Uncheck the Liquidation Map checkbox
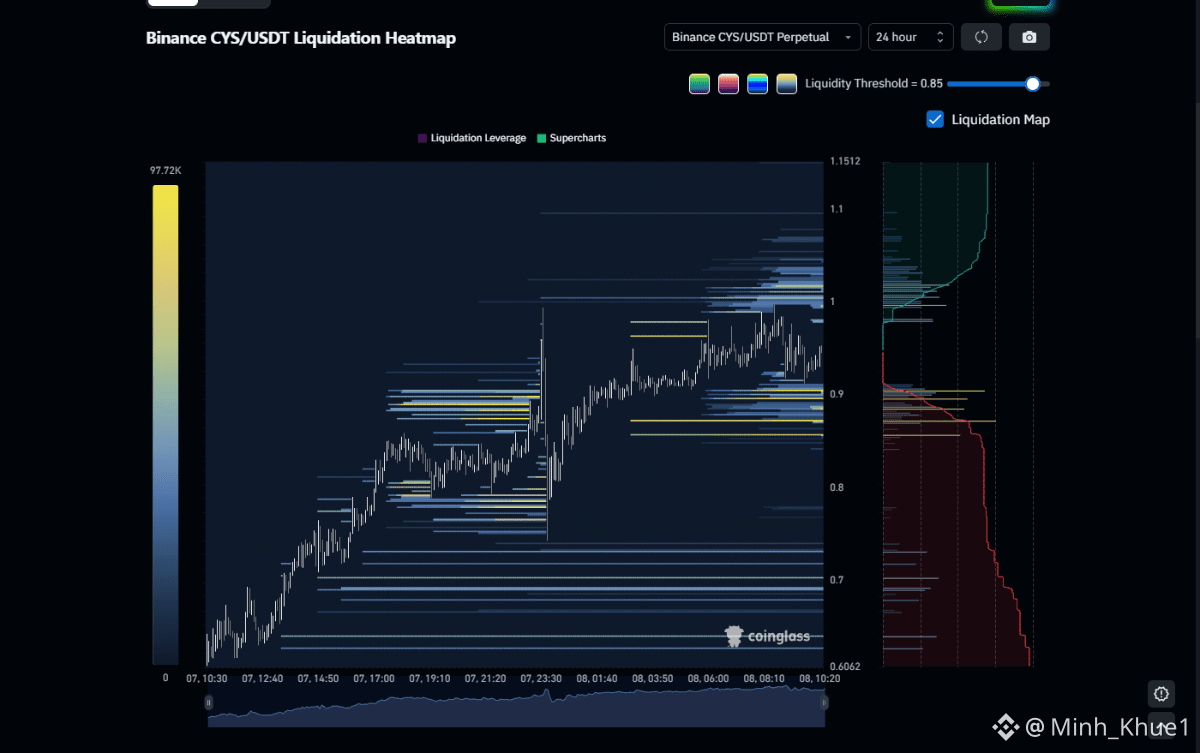This screenshot has width=1200, height=753. click(935, 119)
